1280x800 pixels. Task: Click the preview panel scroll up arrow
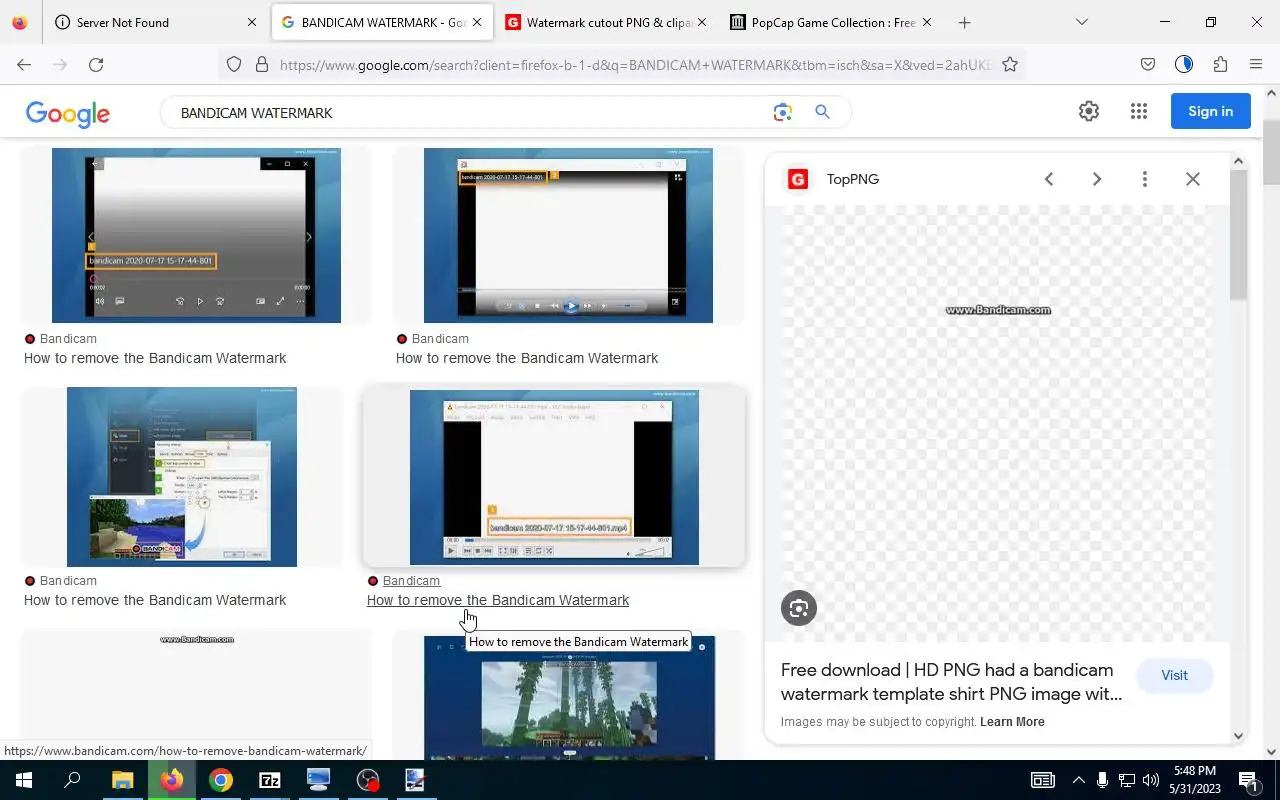click(1238, 161)
